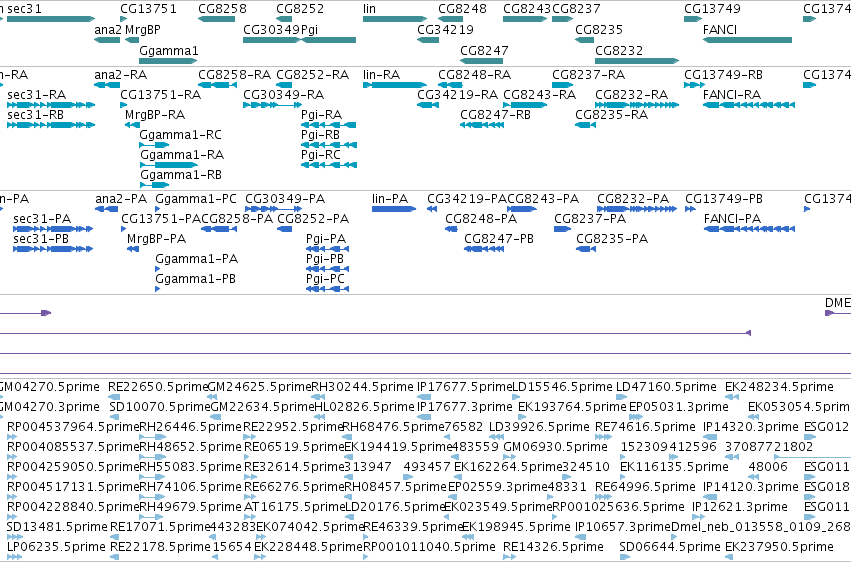Viewport: 851px width, 562px height.
Task: Select the CG30349-RA transcript
Action: (272, 105)
